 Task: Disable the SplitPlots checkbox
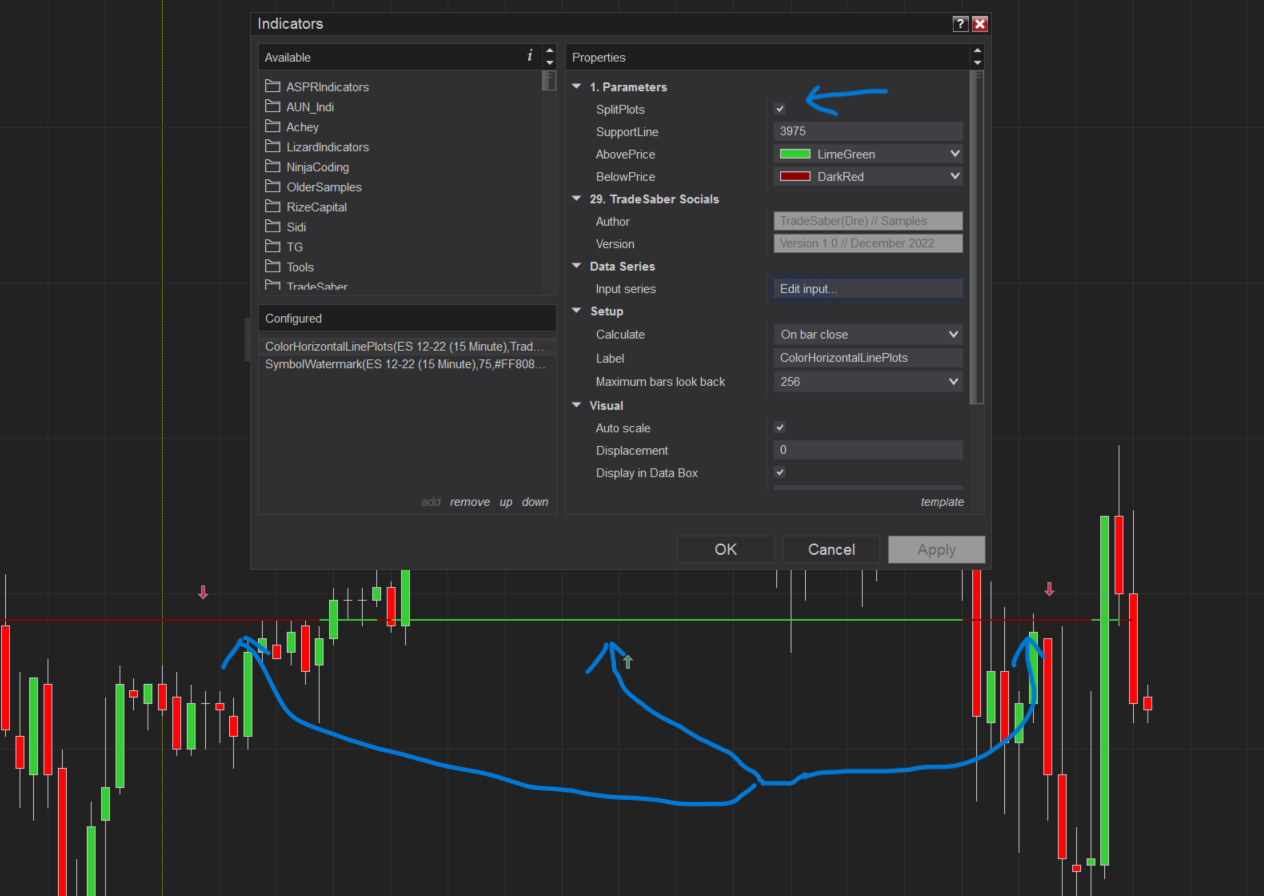[779, 108]
